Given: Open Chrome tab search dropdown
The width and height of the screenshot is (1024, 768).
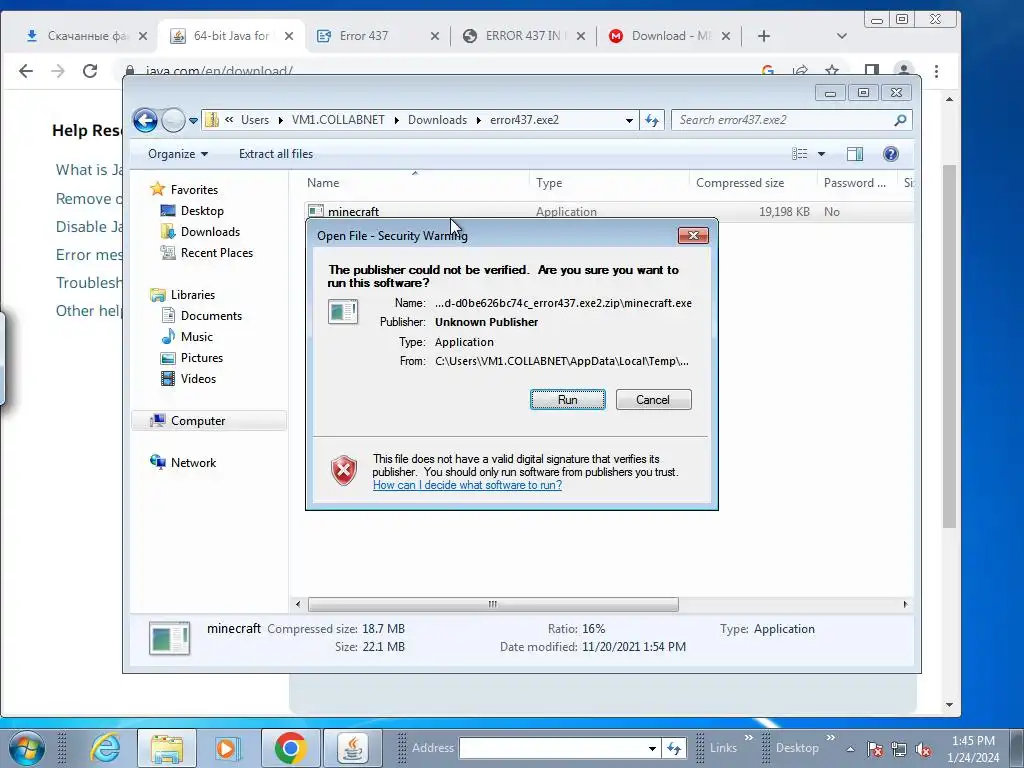Looking at the screenshot, I should 842,37.
